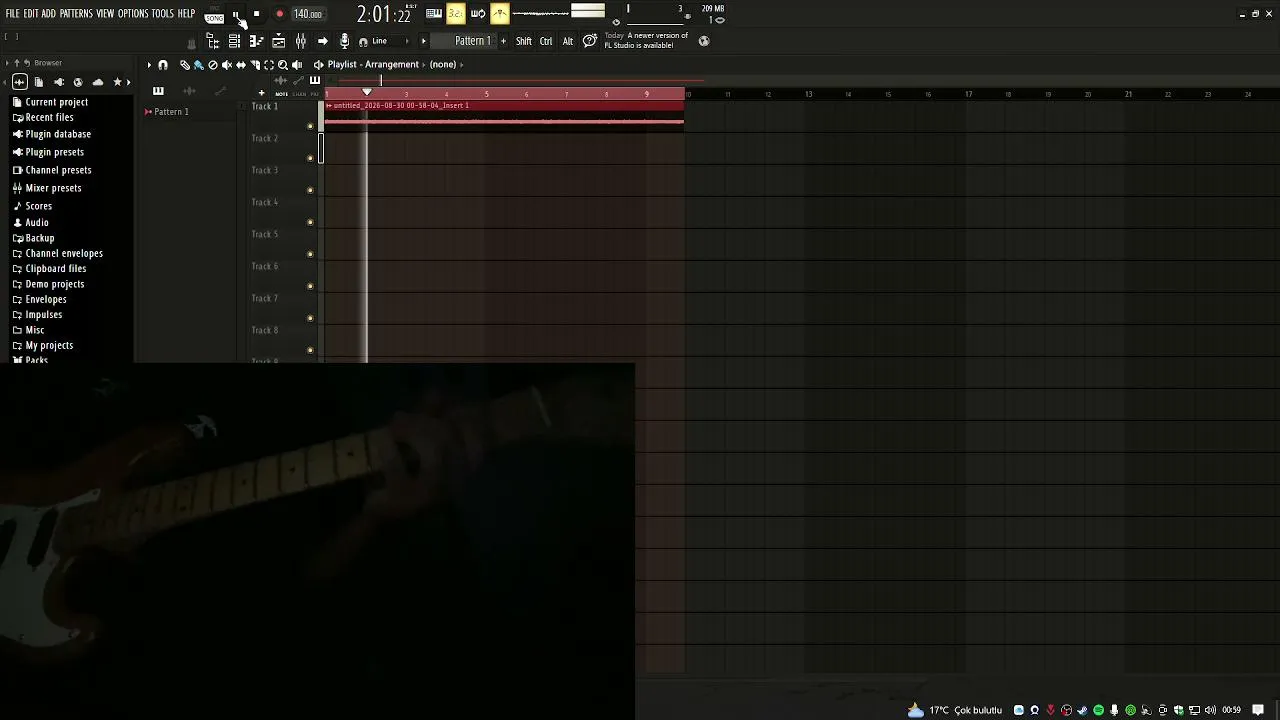Toggle the 3-2-1 countdown before recording
Viewport: 1280px width, 720px height.
(x=456, y=14)
